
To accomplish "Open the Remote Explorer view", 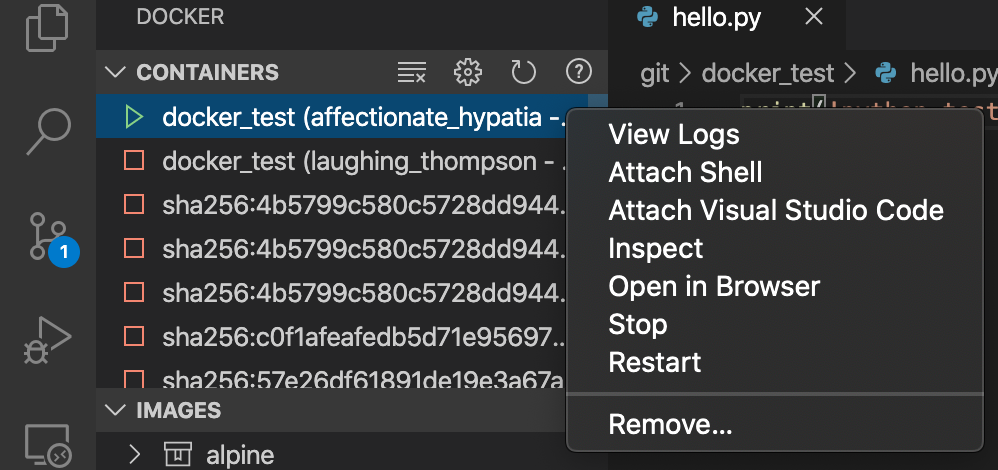I will (48, 446).
